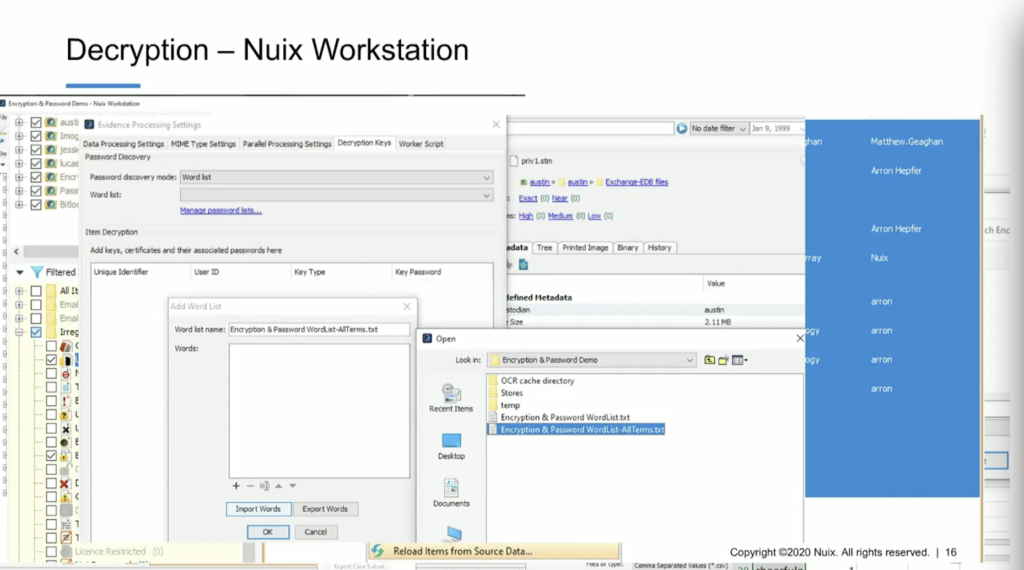1024x570 pixels.
Task: Click the Word list name input field
Action: pos(319,330)
